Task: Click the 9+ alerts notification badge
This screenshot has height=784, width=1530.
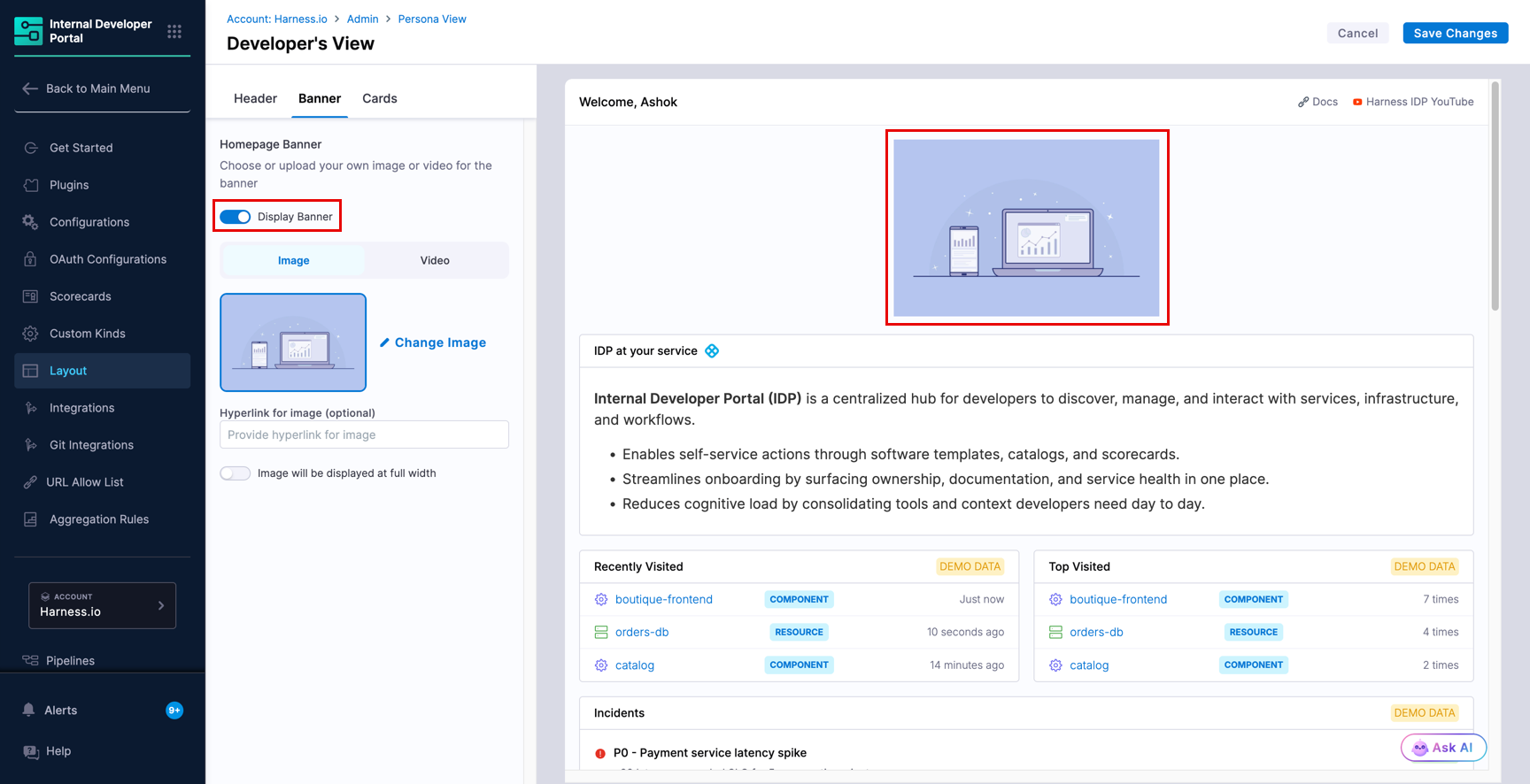Action: coord(174,711)
